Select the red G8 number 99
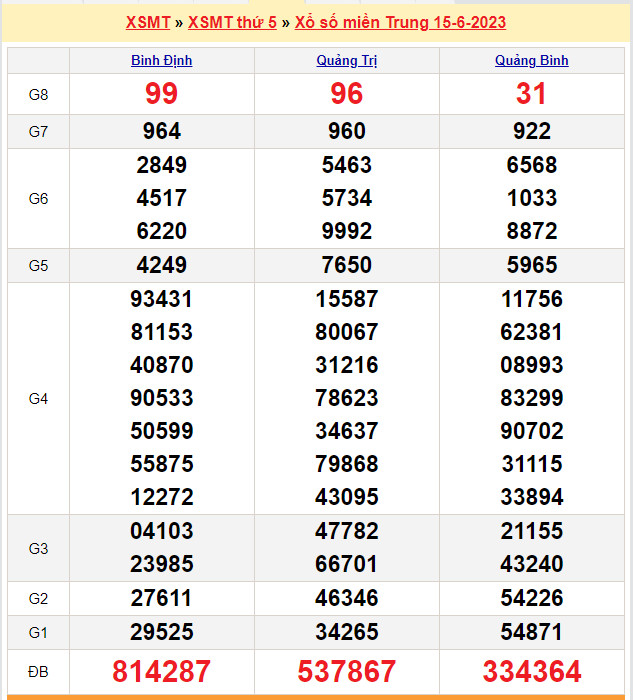This screenshot has width=633, height=700. (162, 94)
